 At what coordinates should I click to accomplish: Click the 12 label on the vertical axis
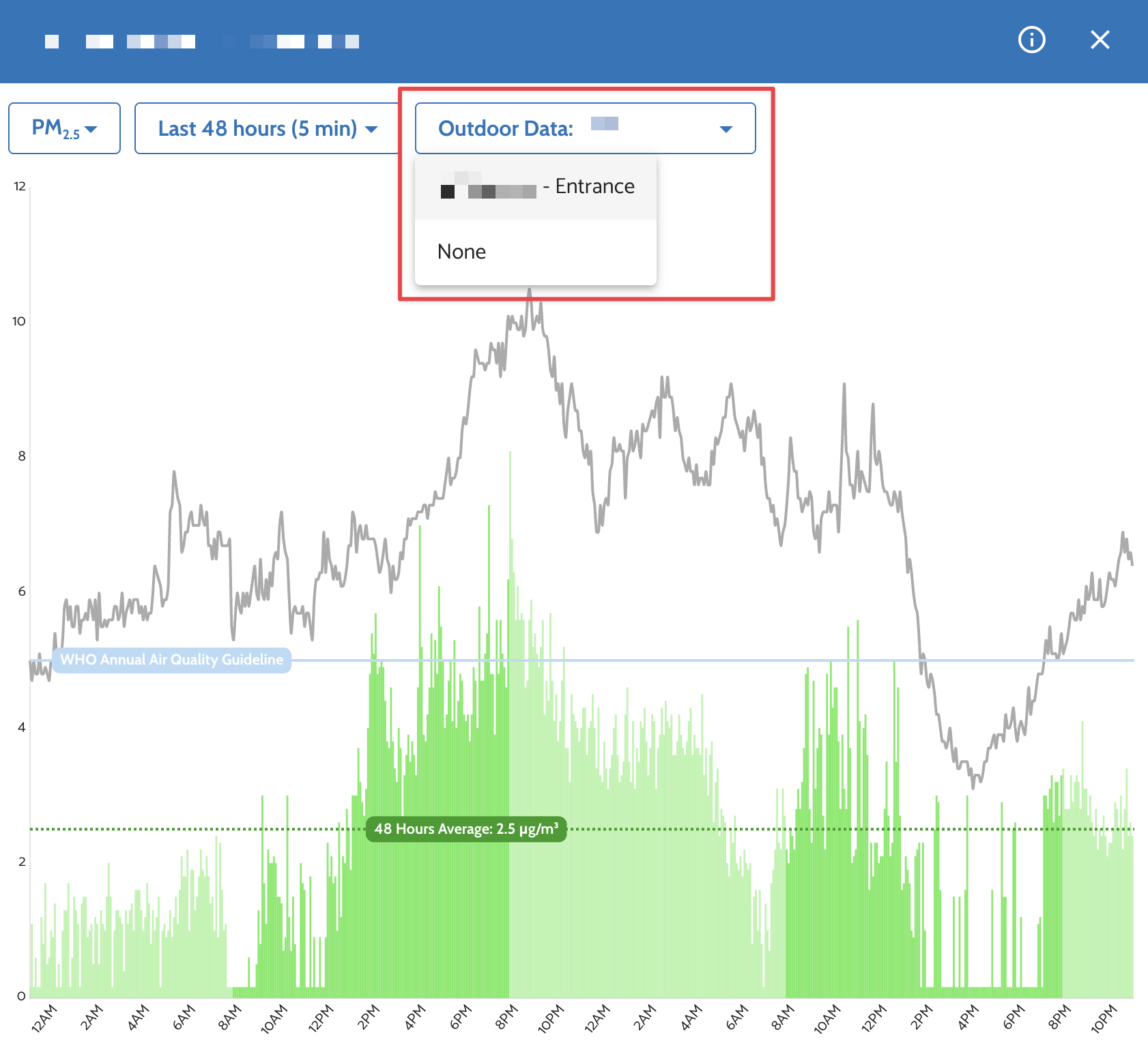click(20, 186)
